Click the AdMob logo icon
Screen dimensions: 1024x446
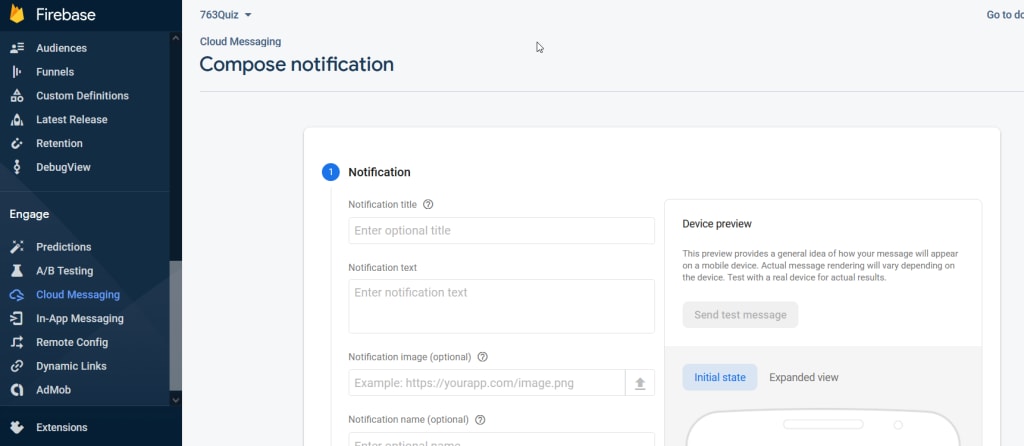click(17, 390)
